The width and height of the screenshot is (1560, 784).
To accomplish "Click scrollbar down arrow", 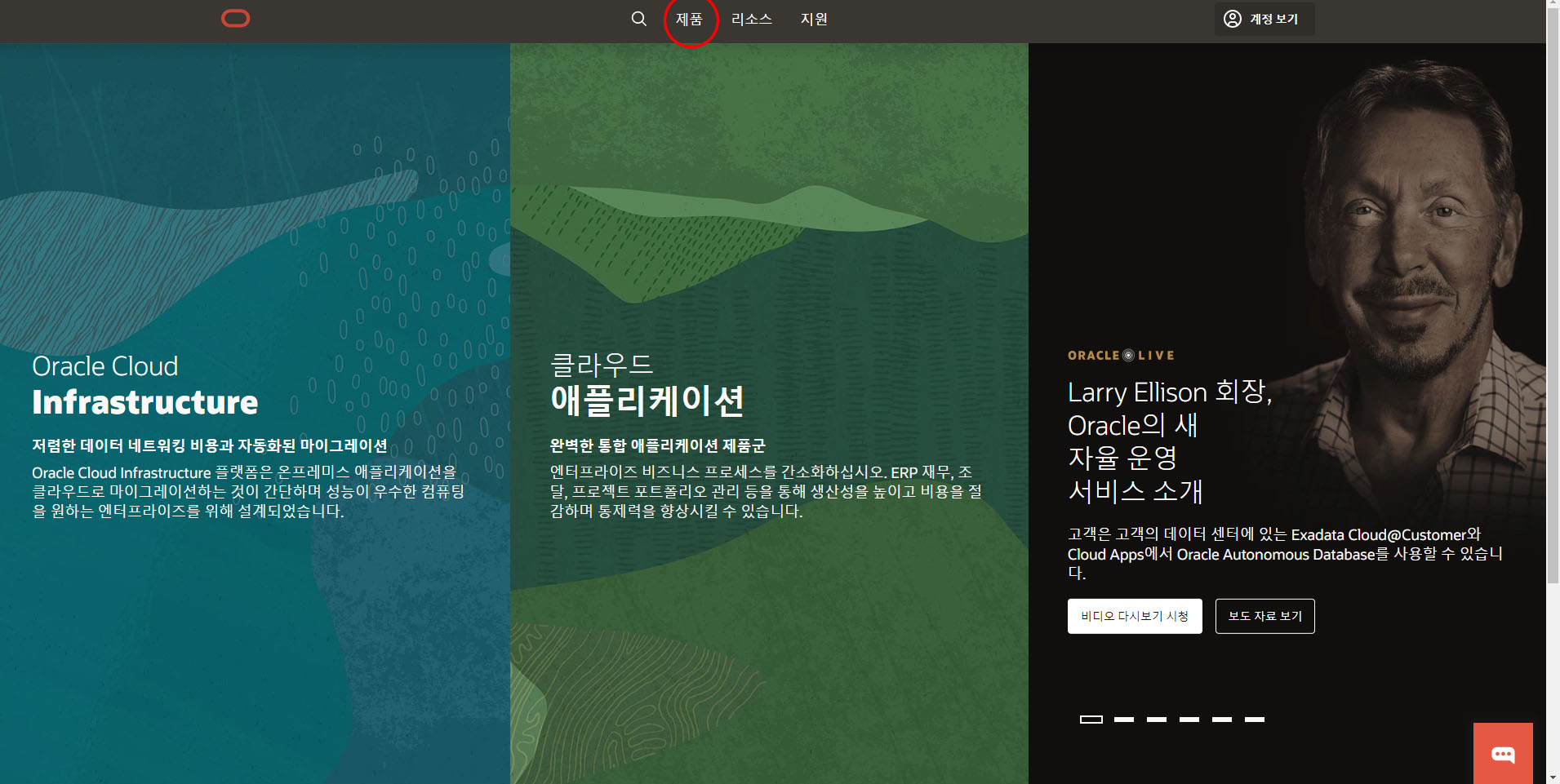I will pos(1553,777).
